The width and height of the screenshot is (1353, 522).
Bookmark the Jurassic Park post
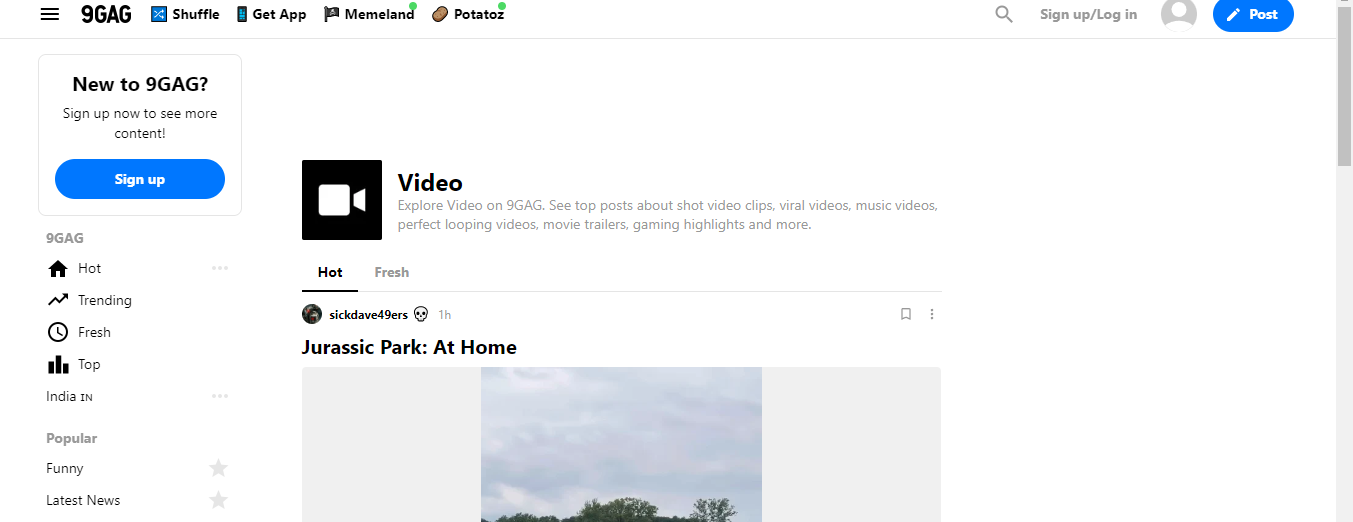(x=906, y=314)
